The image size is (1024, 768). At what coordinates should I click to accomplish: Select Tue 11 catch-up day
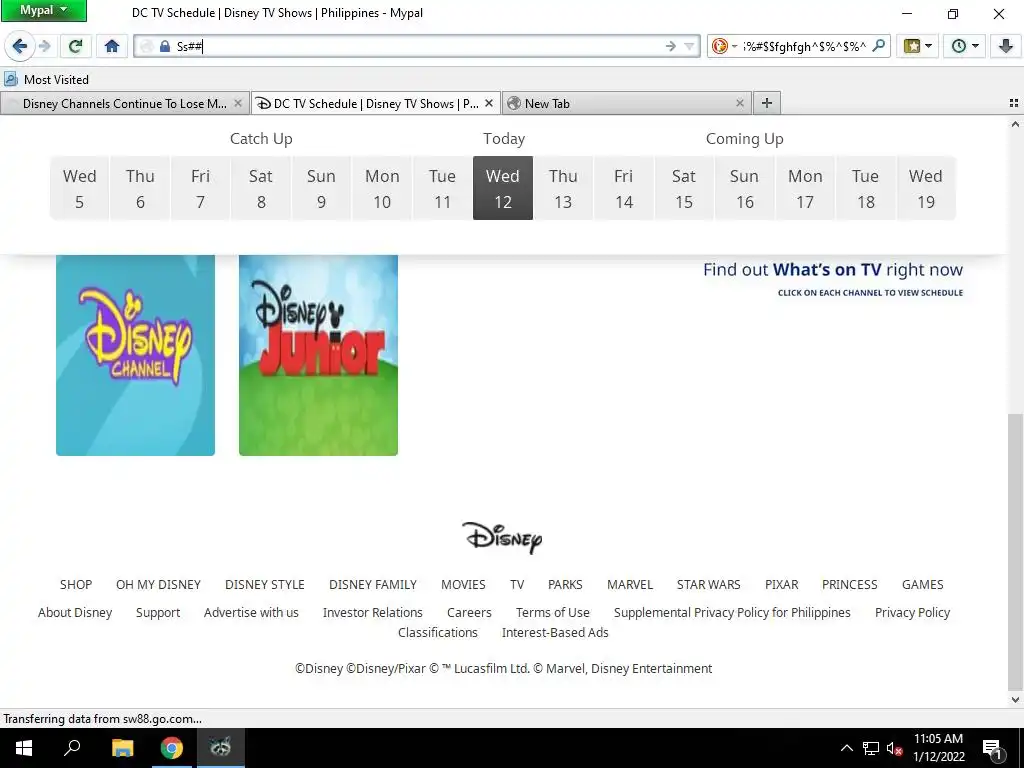tap(442, 188)
